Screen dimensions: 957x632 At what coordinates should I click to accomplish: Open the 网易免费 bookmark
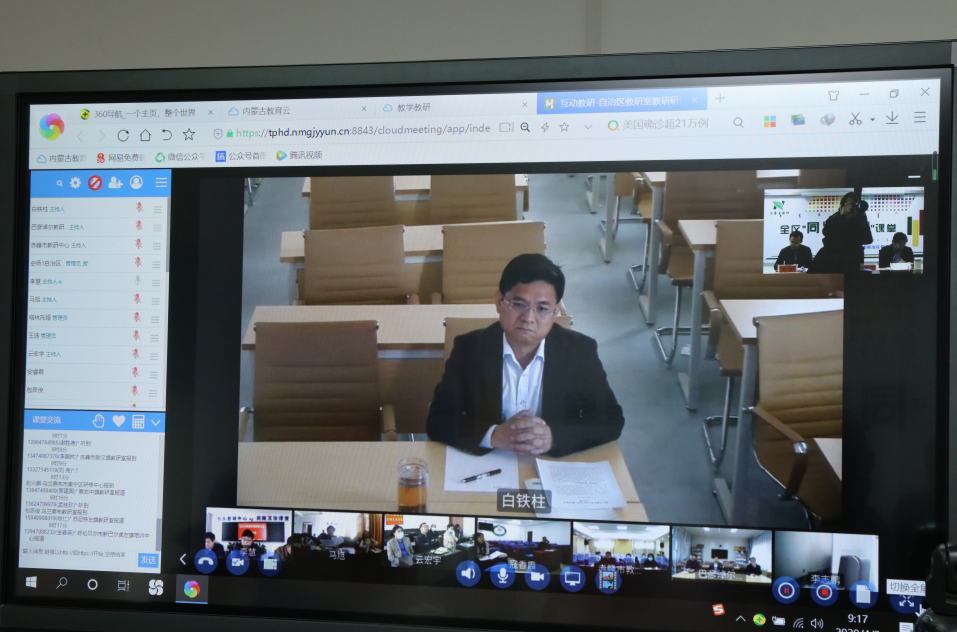click(120, 157)
